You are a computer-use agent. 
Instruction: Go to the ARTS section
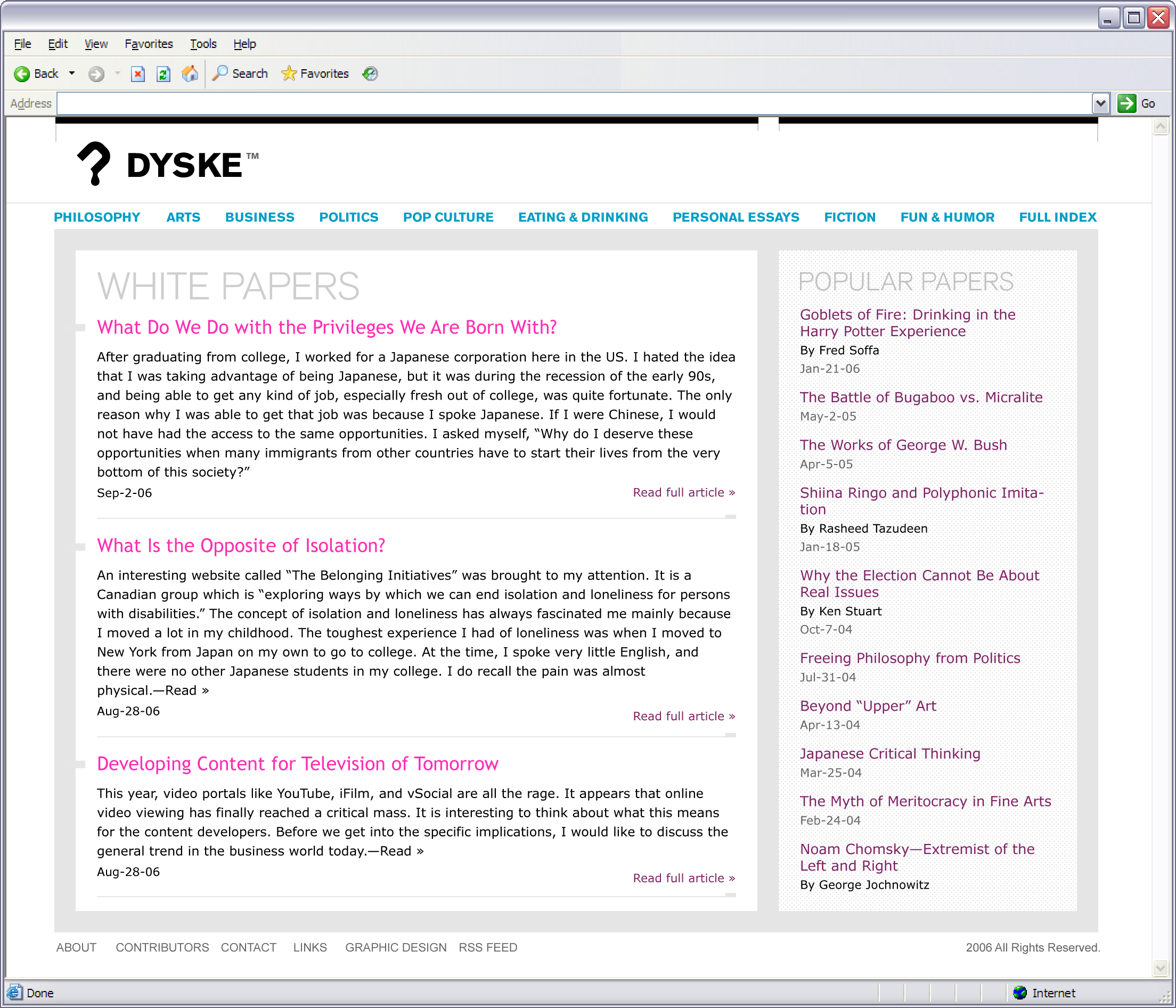(x=183, y=217)
